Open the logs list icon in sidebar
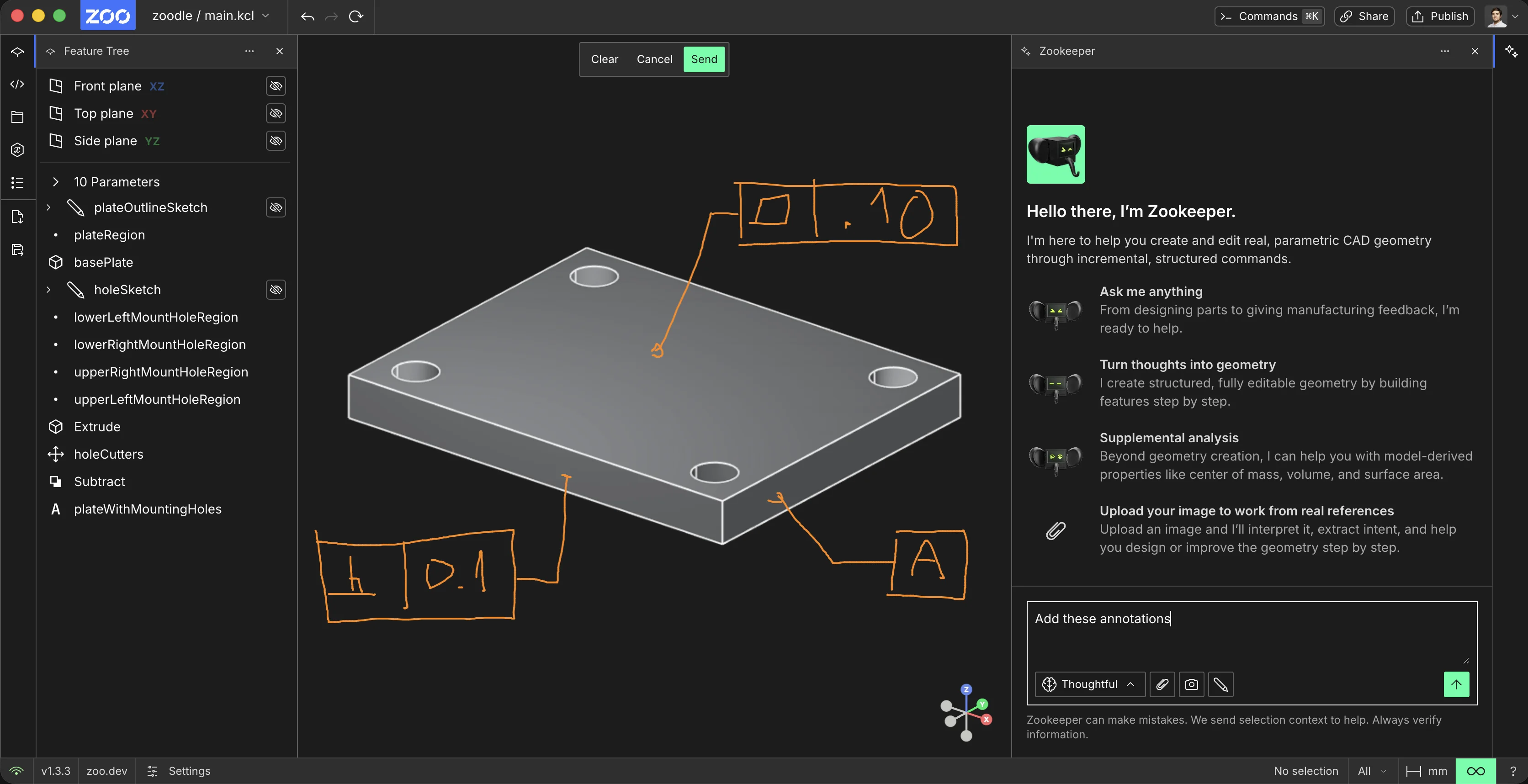The height and width of the screenshot is (784, 1528). [17, 182]
